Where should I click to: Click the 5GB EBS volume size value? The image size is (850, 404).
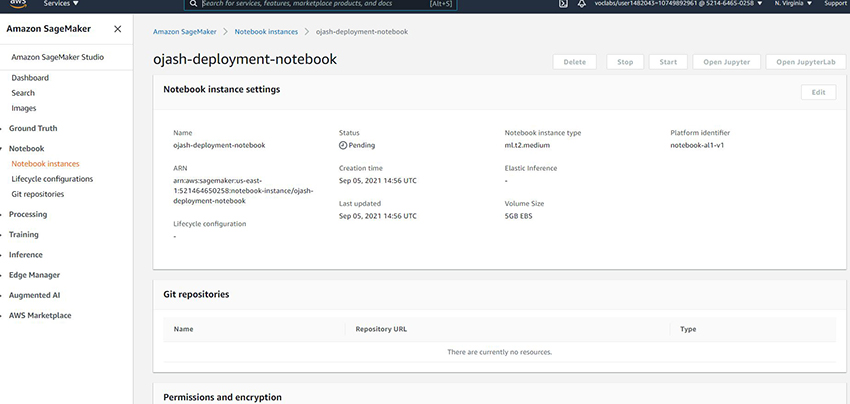point(518,216)
